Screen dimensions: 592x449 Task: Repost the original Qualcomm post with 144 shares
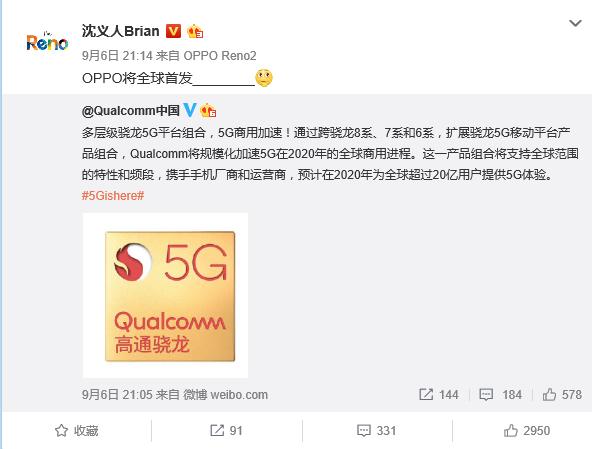439,395
